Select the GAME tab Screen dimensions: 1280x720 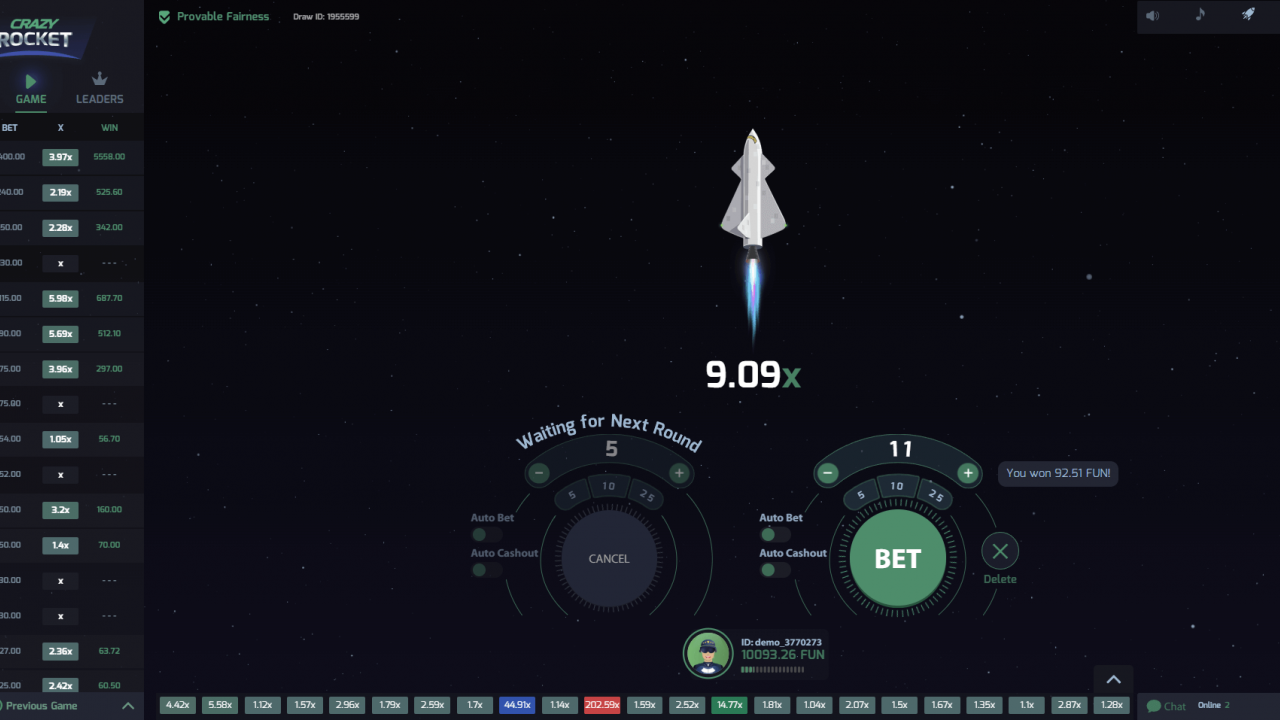(x=31, y=88)
